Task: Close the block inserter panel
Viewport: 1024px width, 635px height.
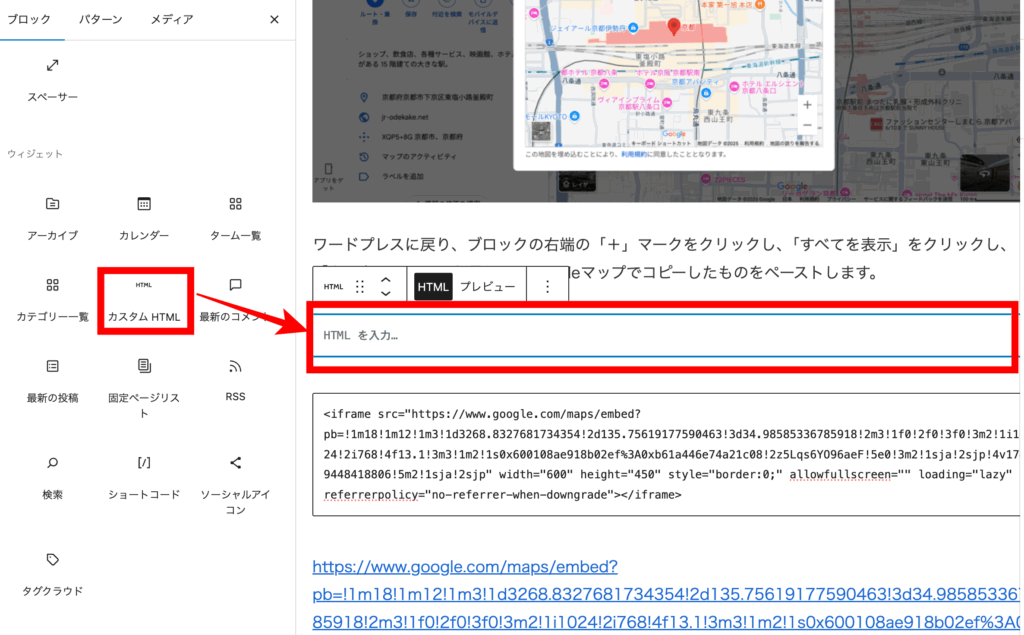Action: coord(274,19)
